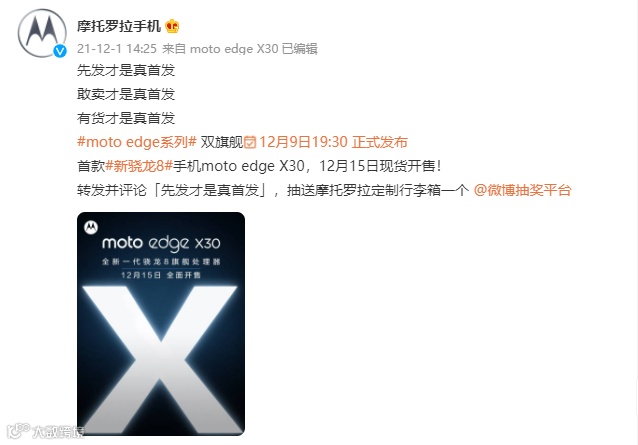Image resolution: width=638 pixels, height=445 pixels.
Task: Click the text 12月15日现货开售
Action: click(x=377, y=166)
